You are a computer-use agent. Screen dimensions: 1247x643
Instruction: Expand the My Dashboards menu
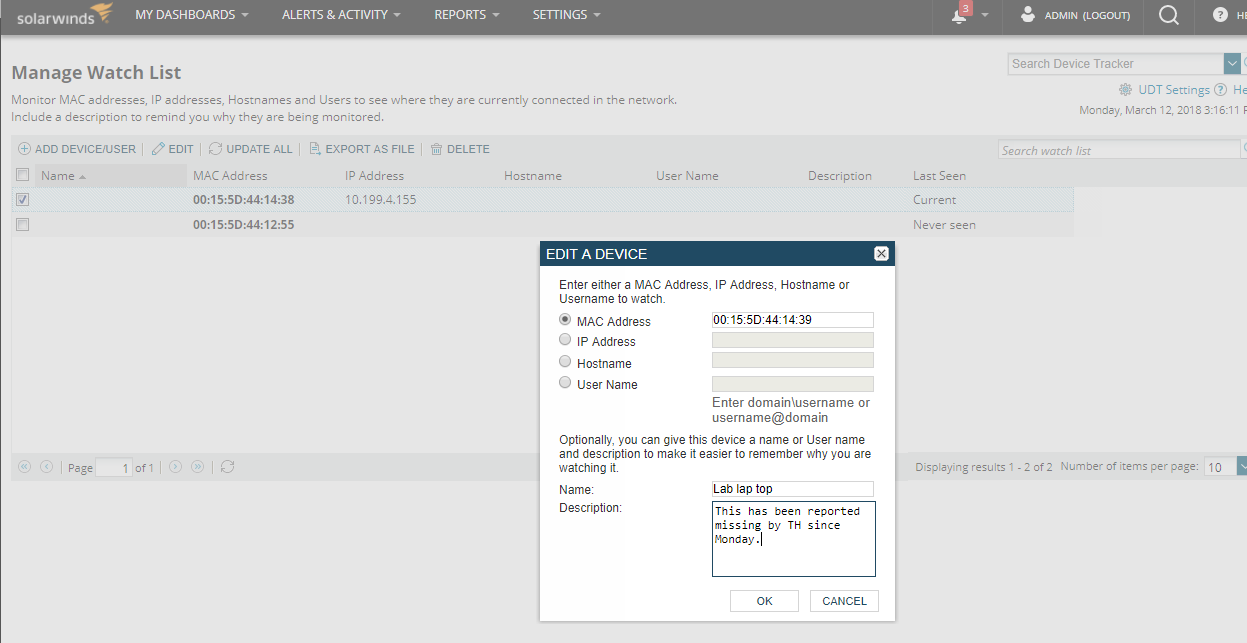click(192, 15)
